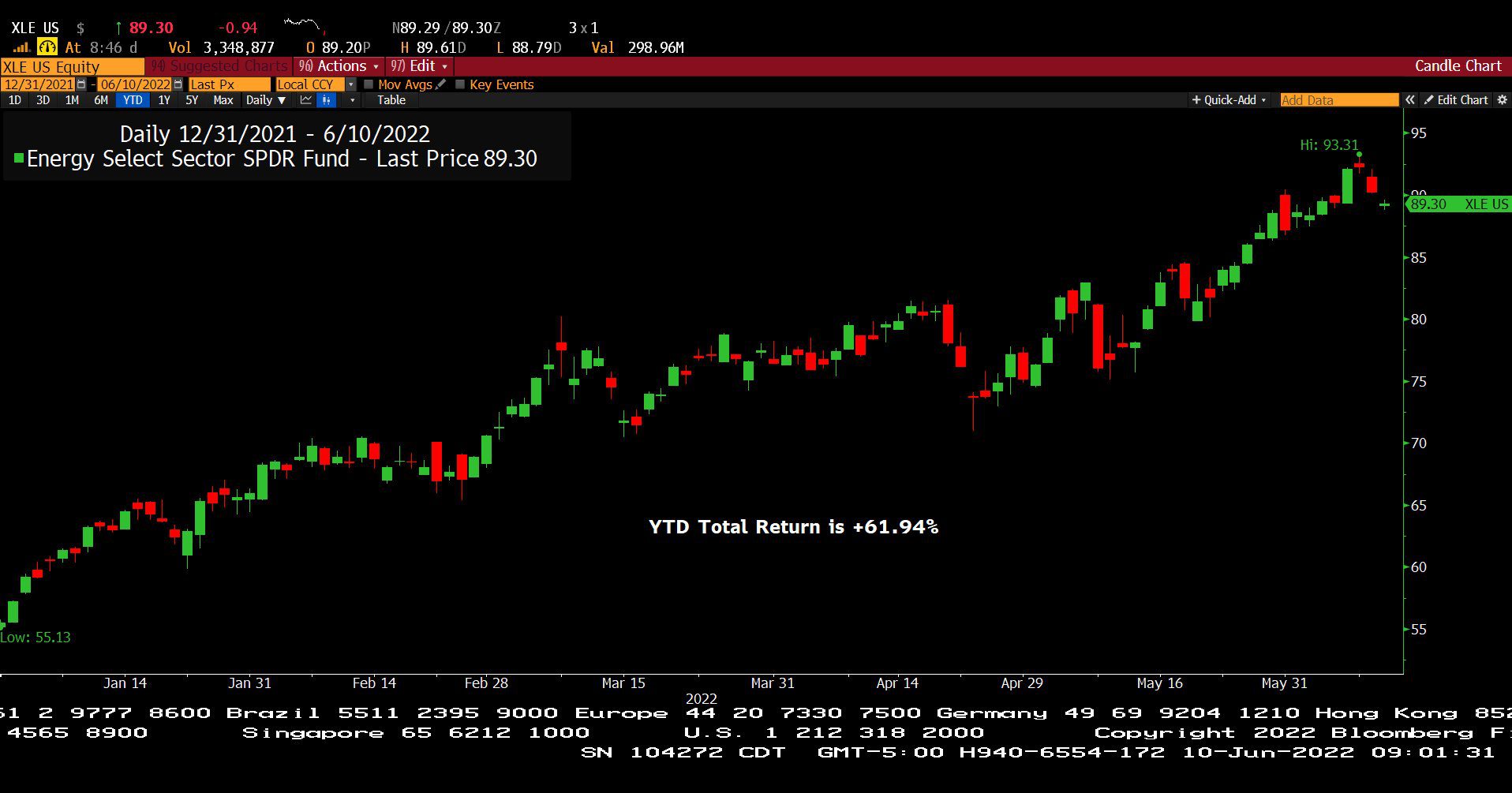
Task: Click the Feb 28 date axis label
Action: [x=486, y=683]
